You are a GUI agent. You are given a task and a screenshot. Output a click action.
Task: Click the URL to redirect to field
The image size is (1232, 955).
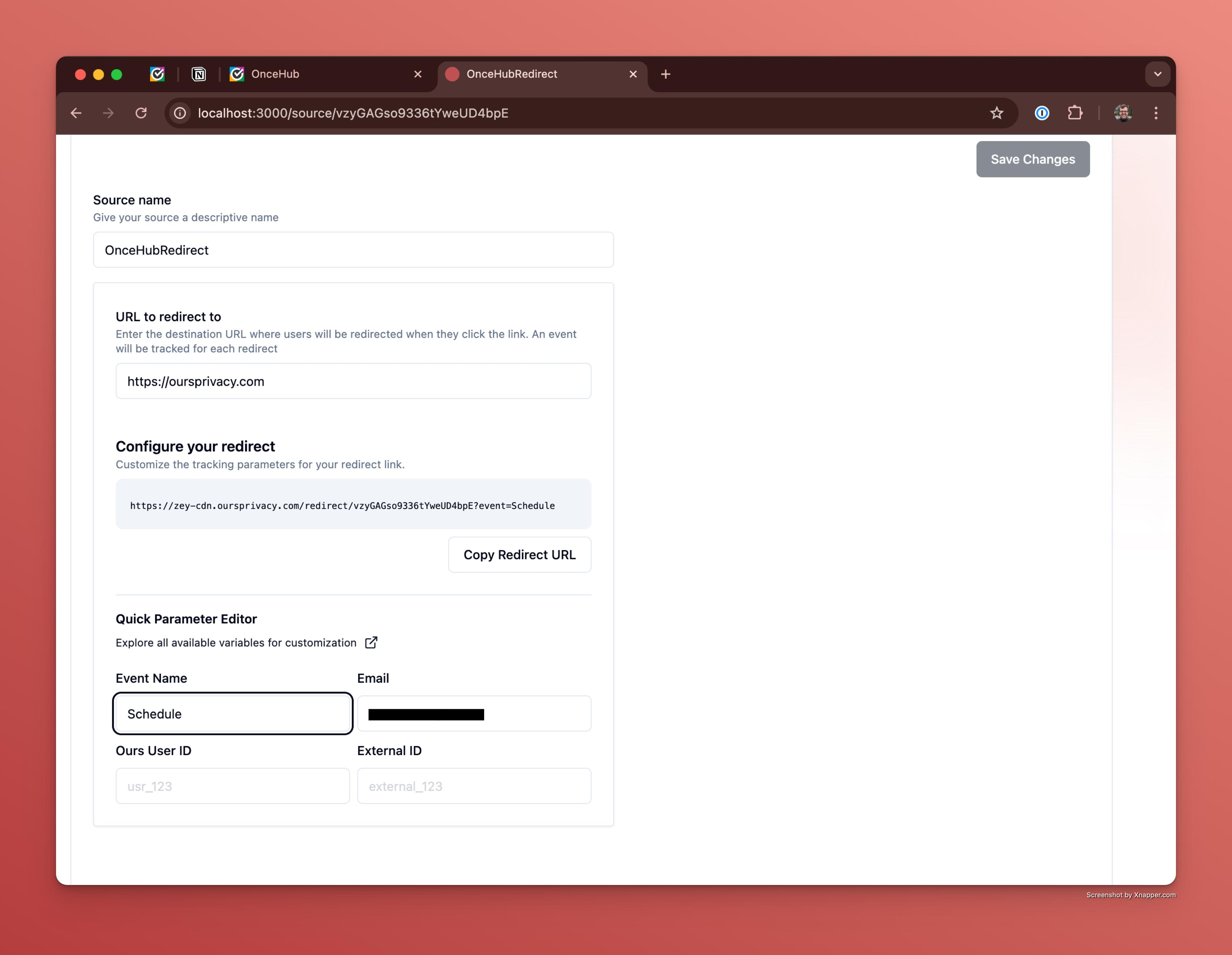click(353, 381)
